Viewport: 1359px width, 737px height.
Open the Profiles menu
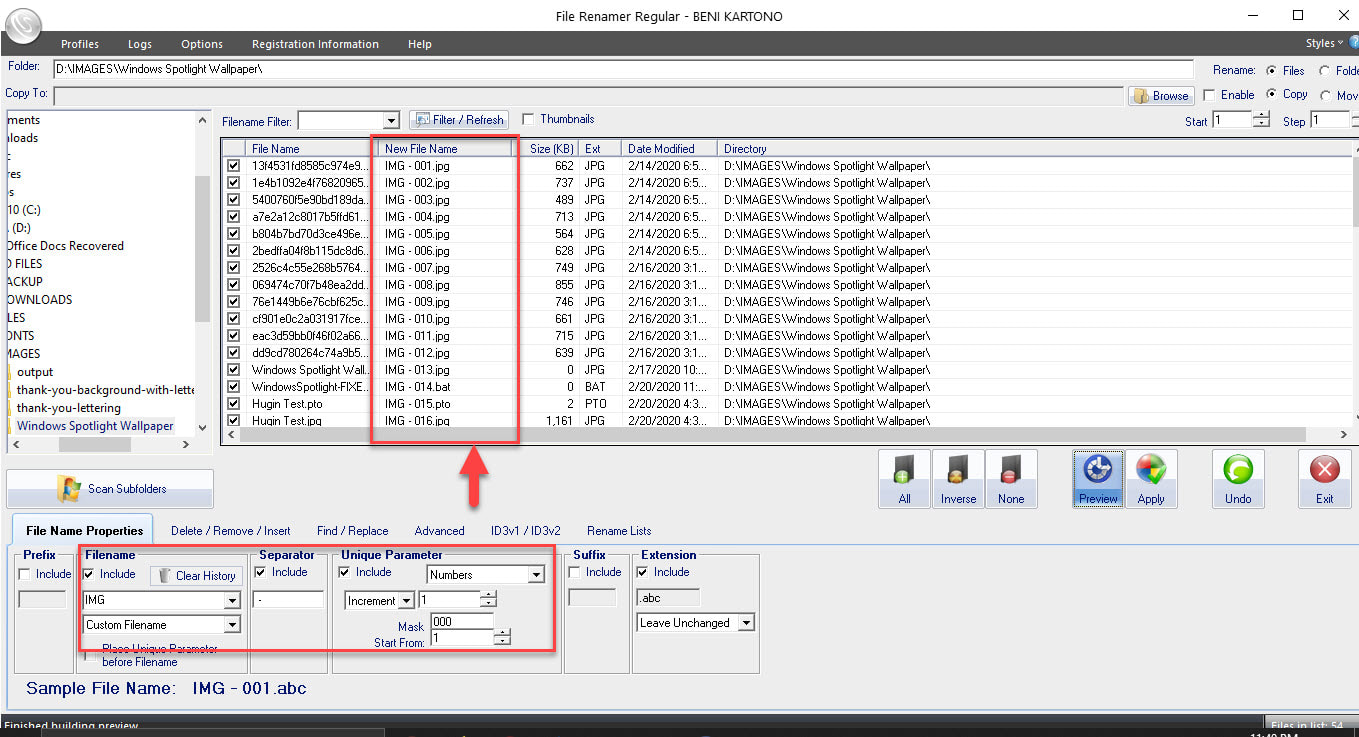(x=80, y=44)
